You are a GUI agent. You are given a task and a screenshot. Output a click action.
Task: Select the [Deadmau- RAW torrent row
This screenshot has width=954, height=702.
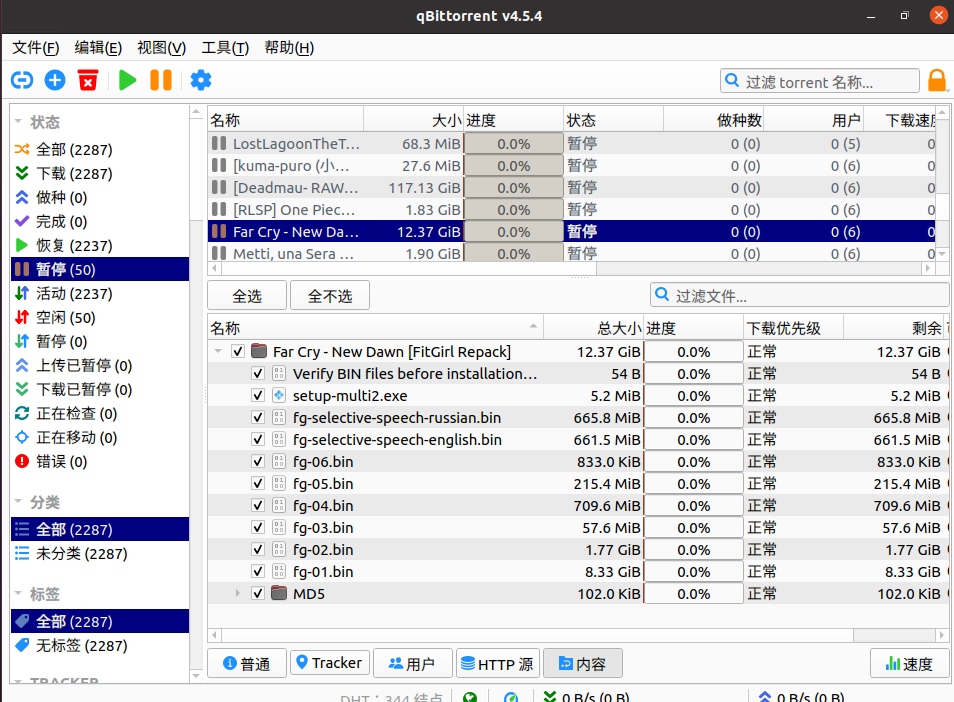click(x=572, y=187)
